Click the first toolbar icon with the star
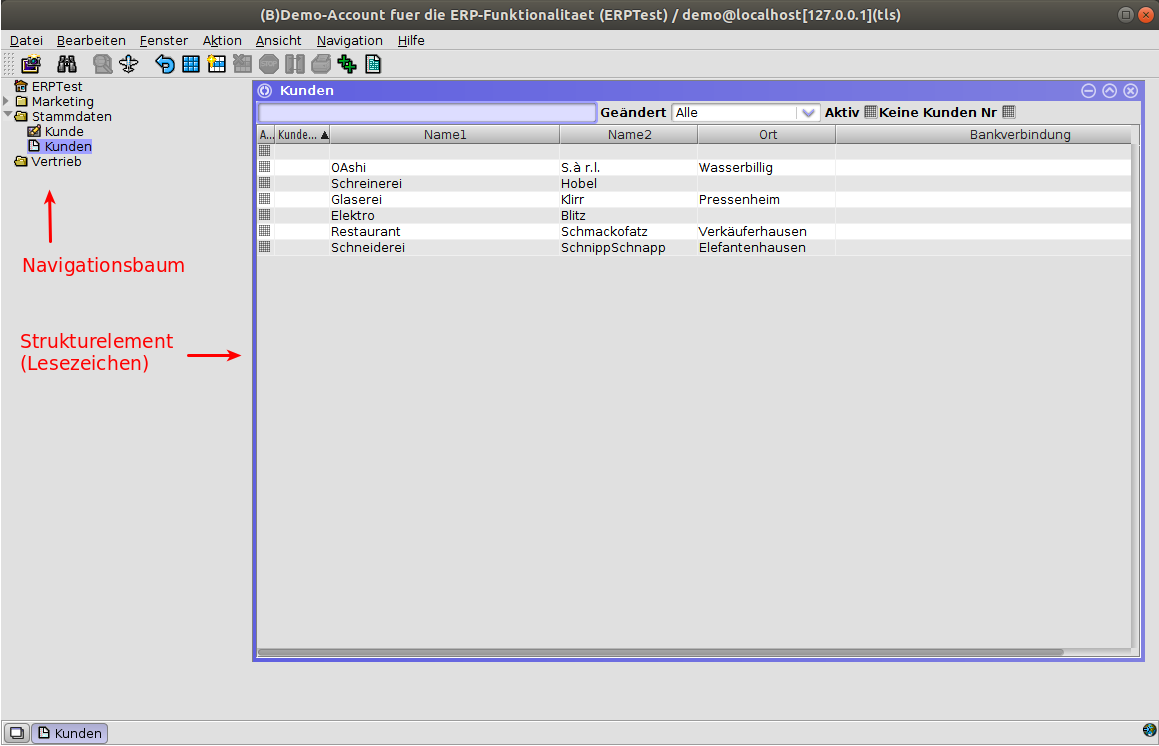Screen dimensions: 1159x746 click(x=31, y=65)
